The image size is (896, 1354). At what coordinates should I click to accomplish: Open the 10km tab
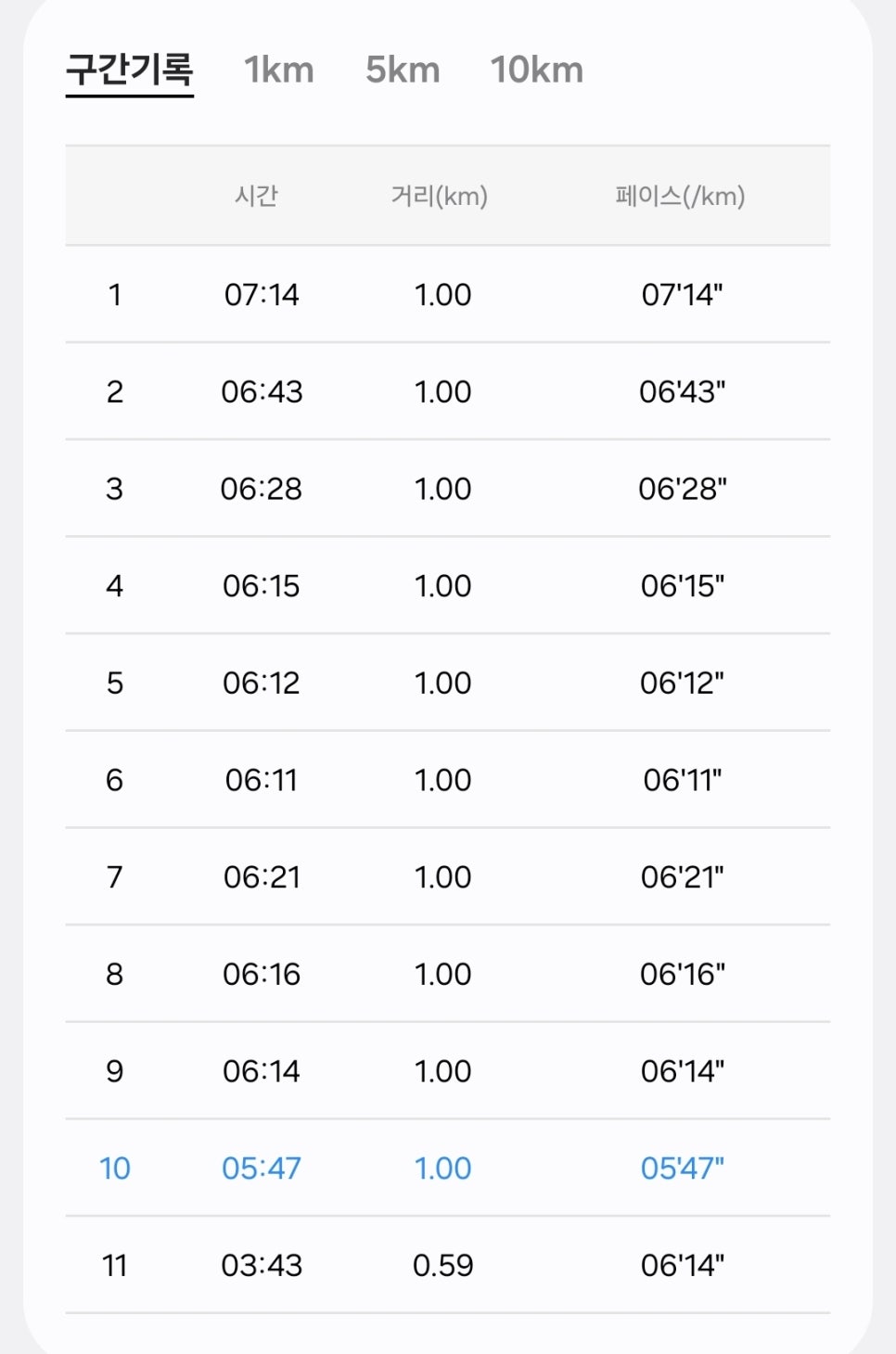click(x=537, y=70)
